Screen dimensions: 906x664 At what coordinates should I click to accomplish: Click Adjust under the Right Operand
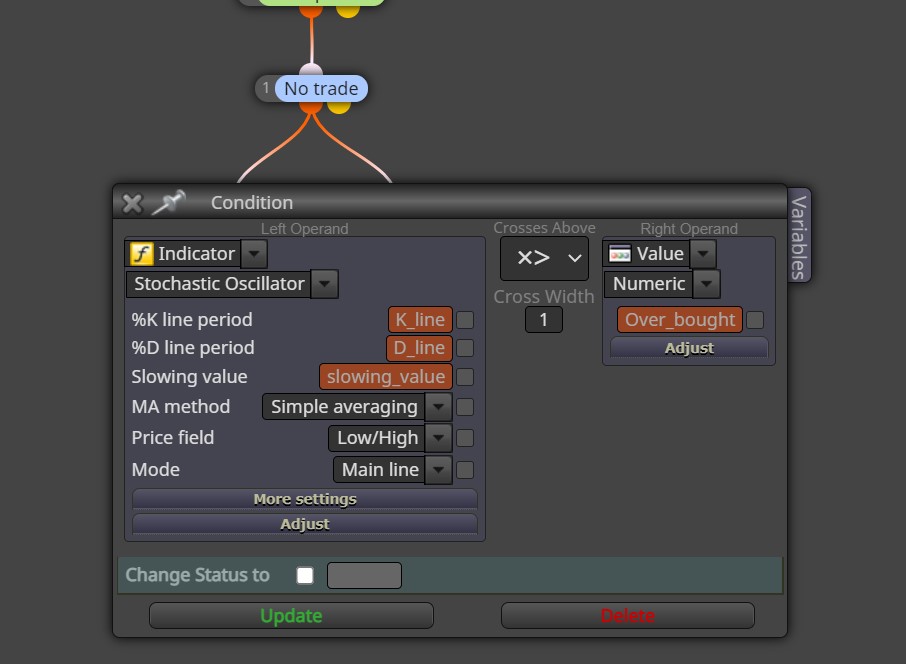coord(689,348)
